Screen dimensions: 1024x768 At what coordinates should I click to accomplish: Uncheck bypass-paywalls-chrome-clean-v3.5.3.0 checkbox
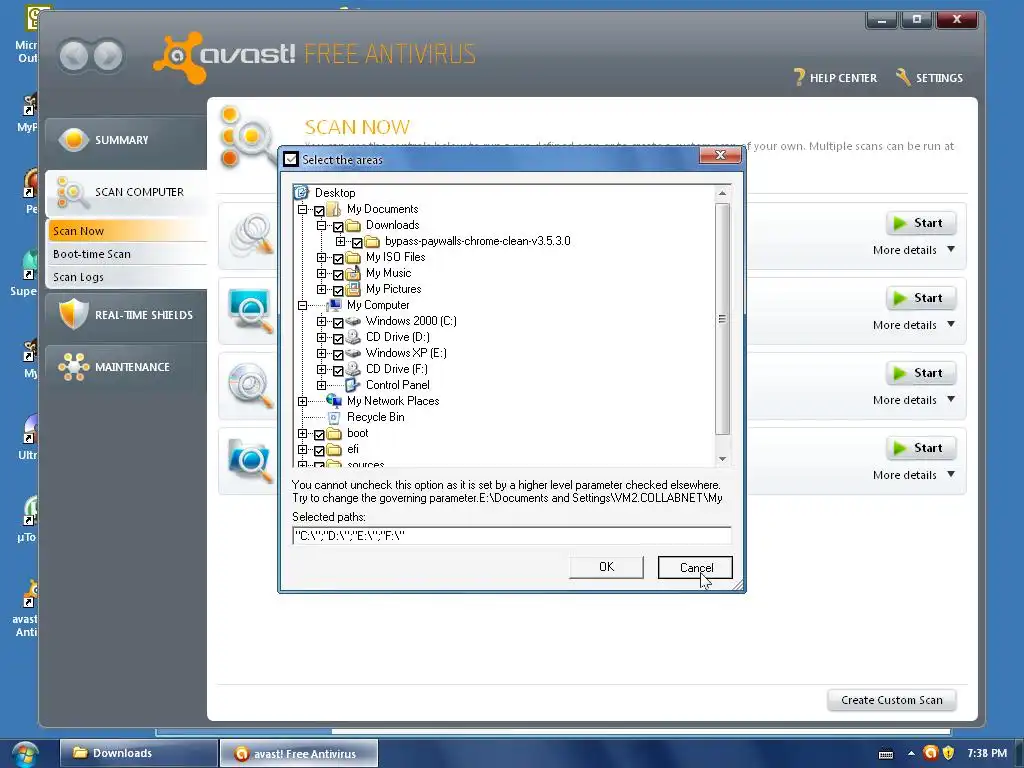pyautogui.click(x=357, y=243)
